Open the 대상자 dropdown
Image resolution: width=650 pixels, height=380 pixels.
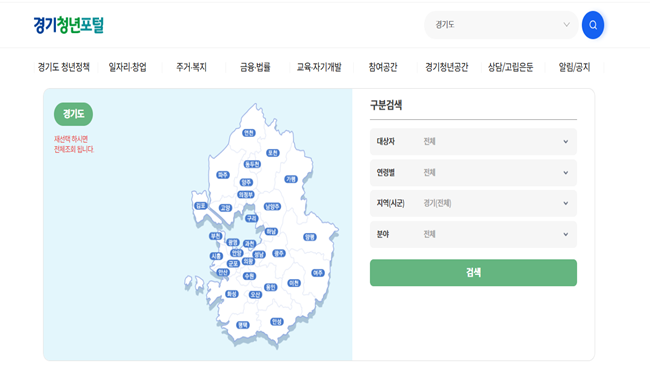[x=473, y=142]
